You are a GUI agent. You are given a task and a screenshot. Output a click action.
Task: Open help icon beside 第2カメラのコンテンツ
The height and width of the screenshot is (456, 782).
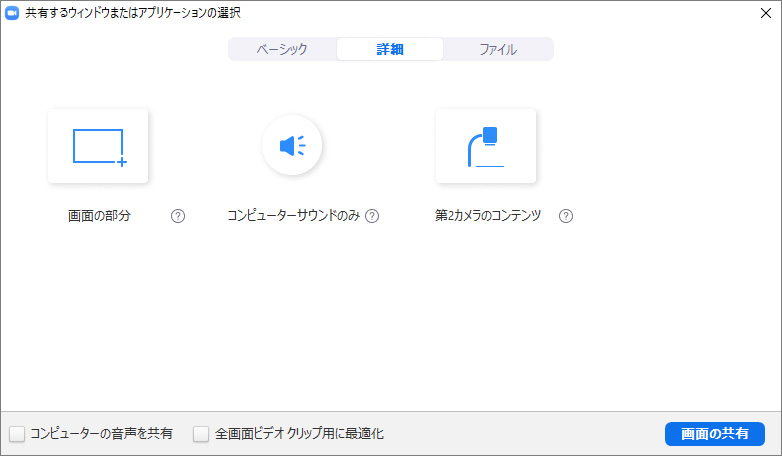tap(565, 216)
